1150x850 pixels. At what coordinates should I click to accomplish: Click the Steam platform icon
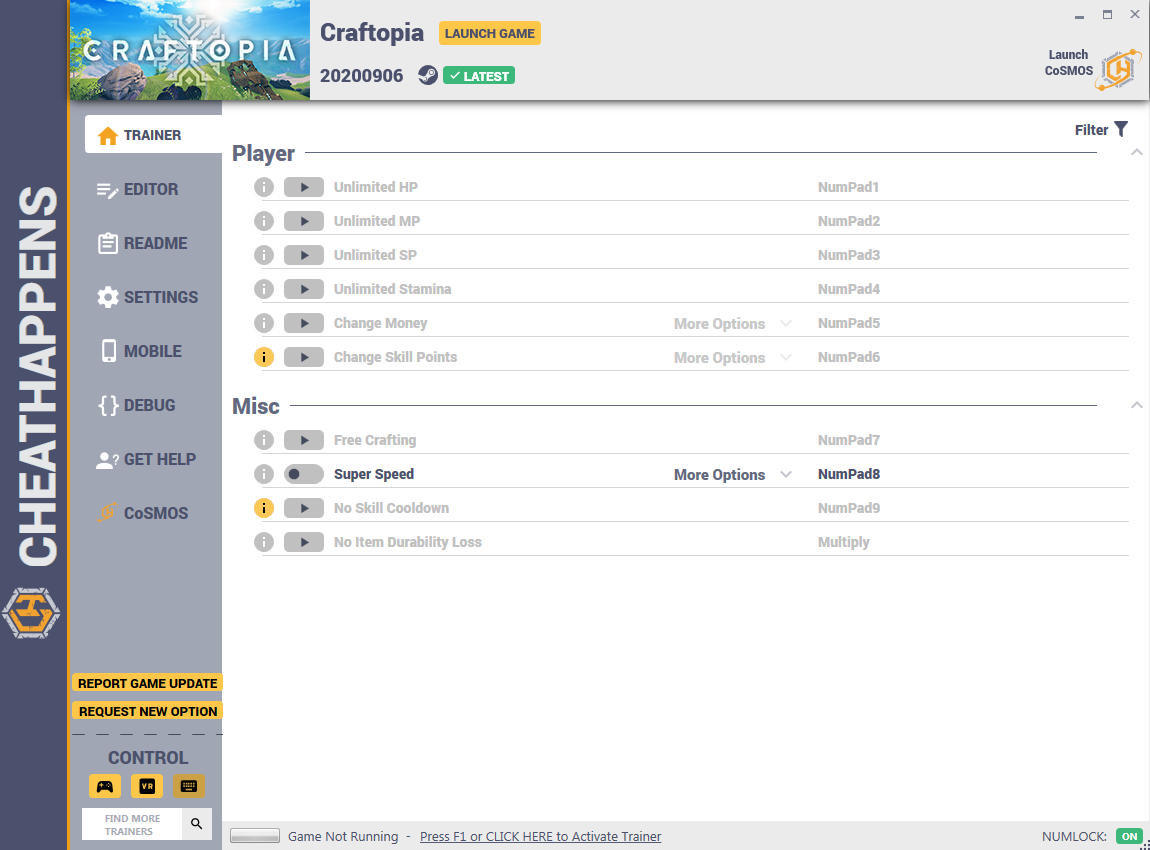coord(428,76)
